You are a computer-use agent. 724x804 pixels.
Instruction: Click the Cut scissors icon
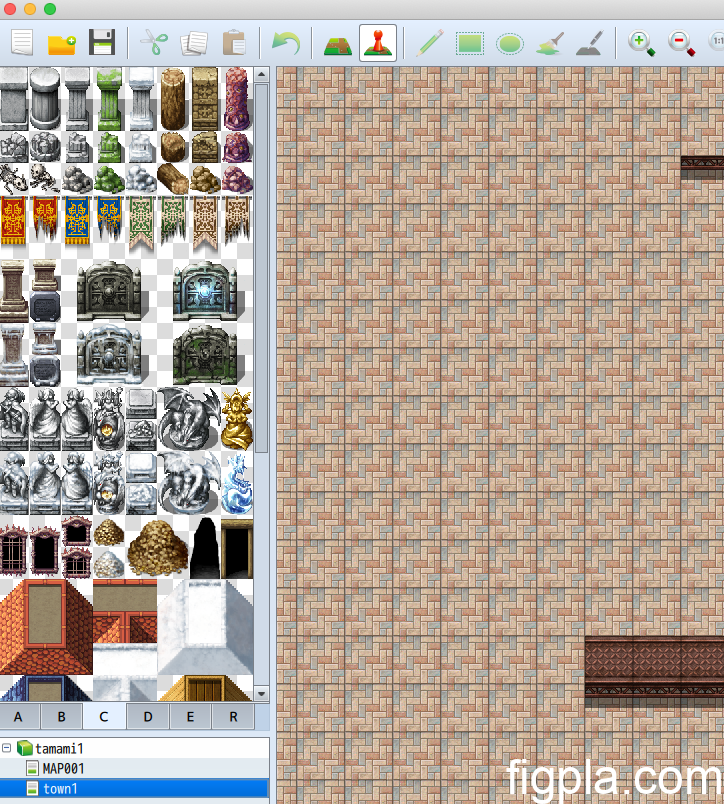click(154, 43)
